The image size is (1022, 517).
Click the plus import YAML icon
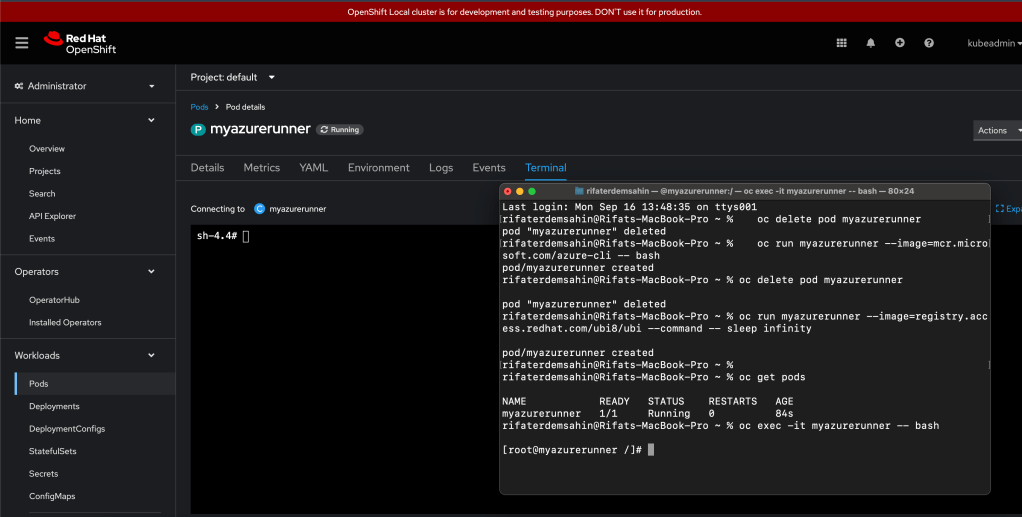click(899, 43)
